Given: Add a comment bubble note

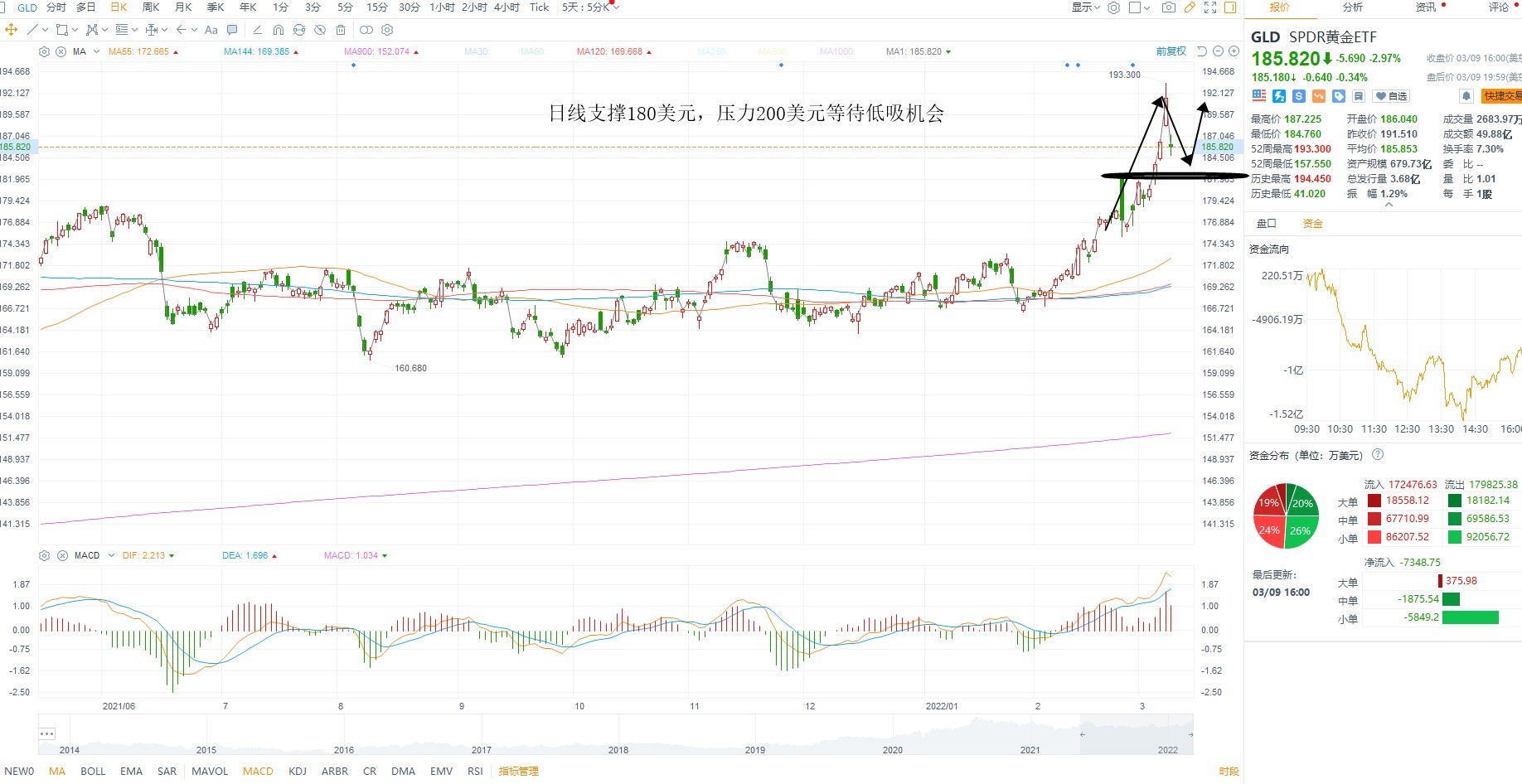Looking at the screenshot, I should [232, 30].
